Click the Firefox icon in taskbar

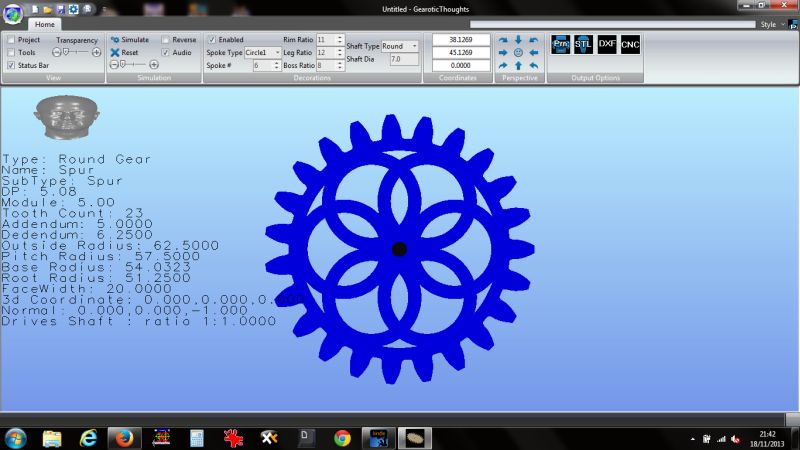click(x=124, y=438)
